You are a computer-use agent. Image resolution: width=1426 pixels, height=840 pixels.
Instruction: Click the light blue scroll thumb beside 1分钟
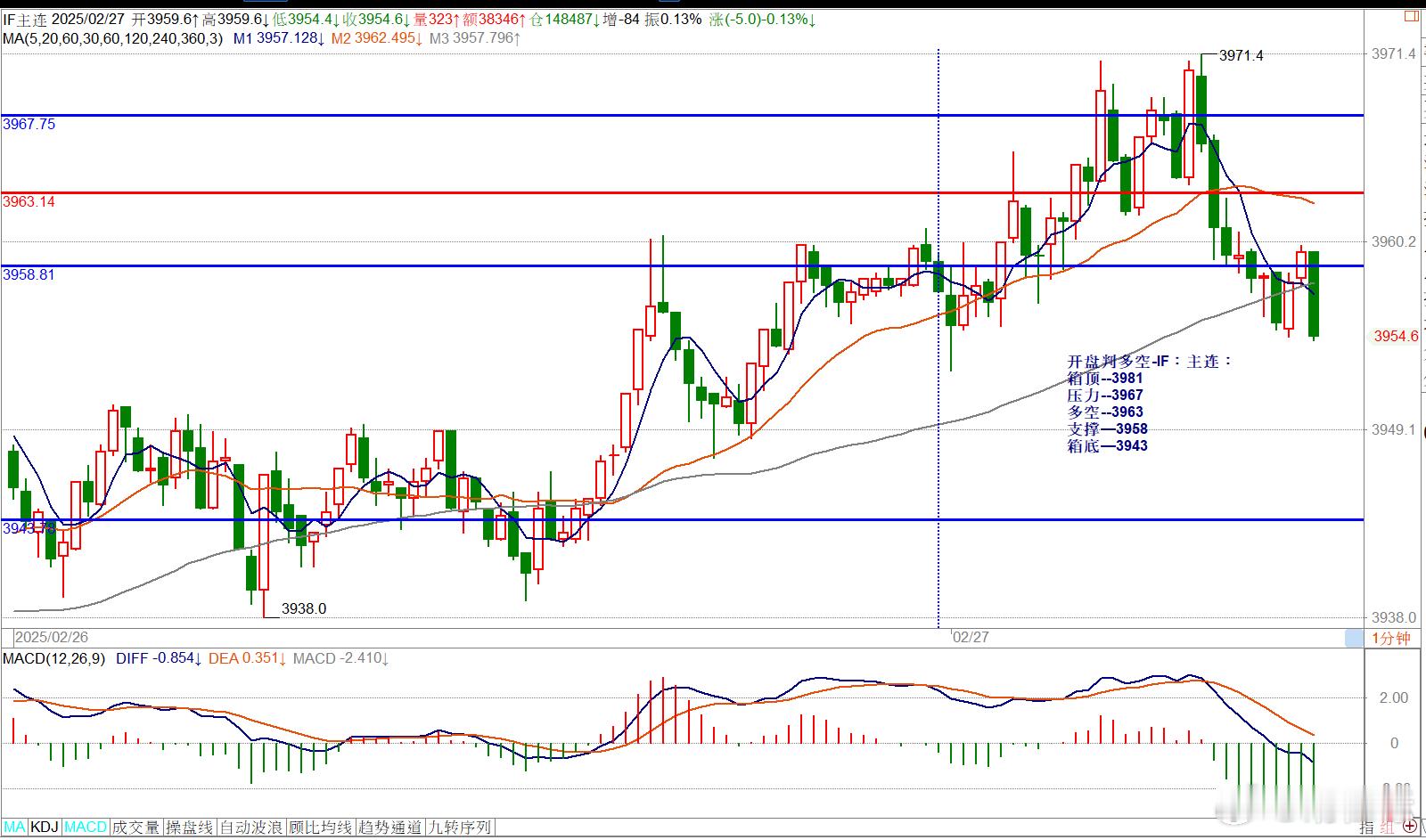coord(1354,638)
